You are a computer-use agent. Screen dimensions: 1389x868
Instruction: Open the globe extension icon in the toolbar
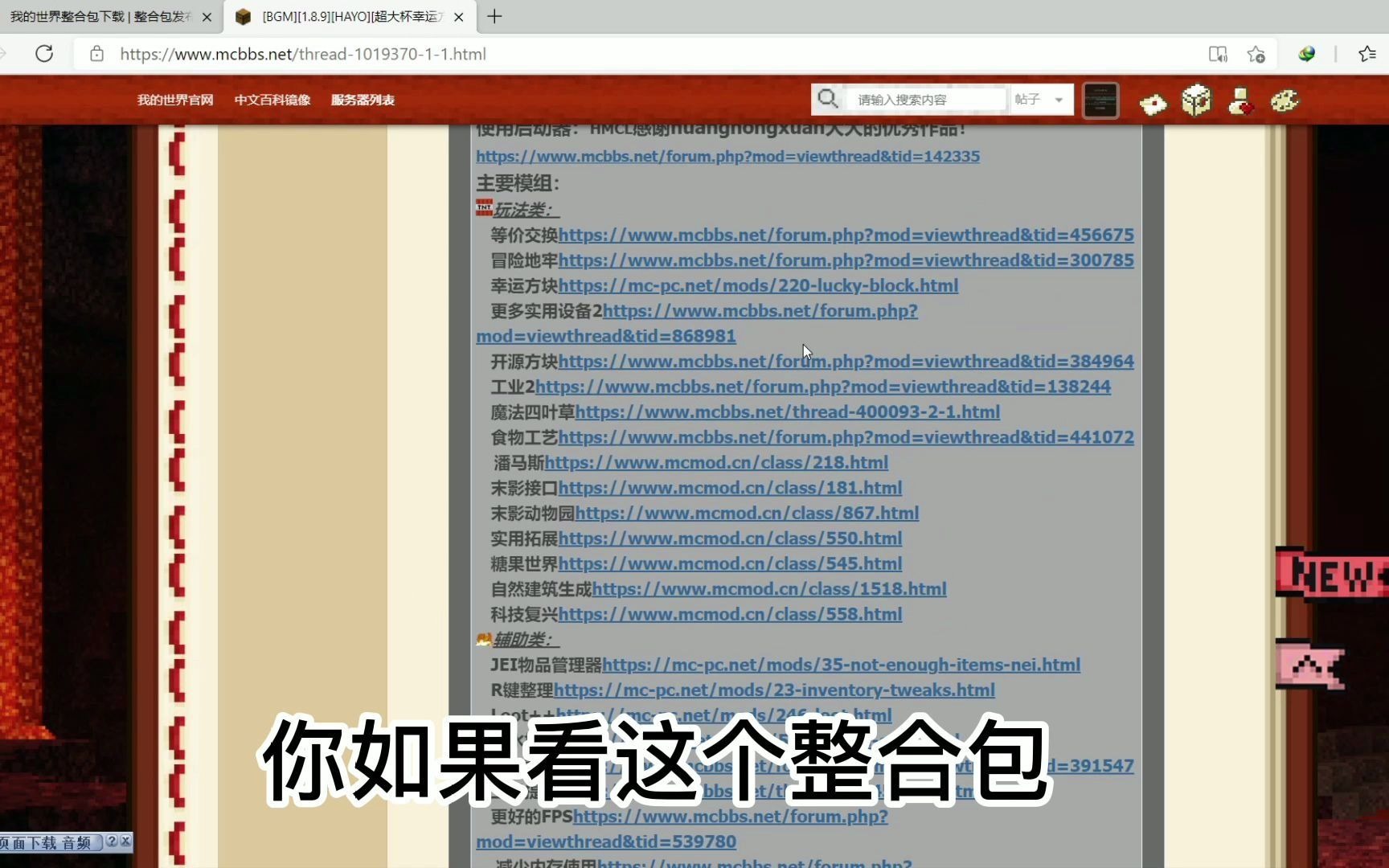[x=1306, y=54]
